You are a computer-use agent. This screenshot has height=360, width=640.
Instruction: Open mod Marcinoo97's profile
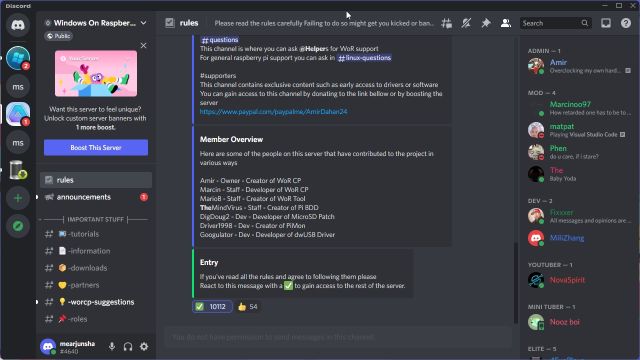(x=579, y=108)
